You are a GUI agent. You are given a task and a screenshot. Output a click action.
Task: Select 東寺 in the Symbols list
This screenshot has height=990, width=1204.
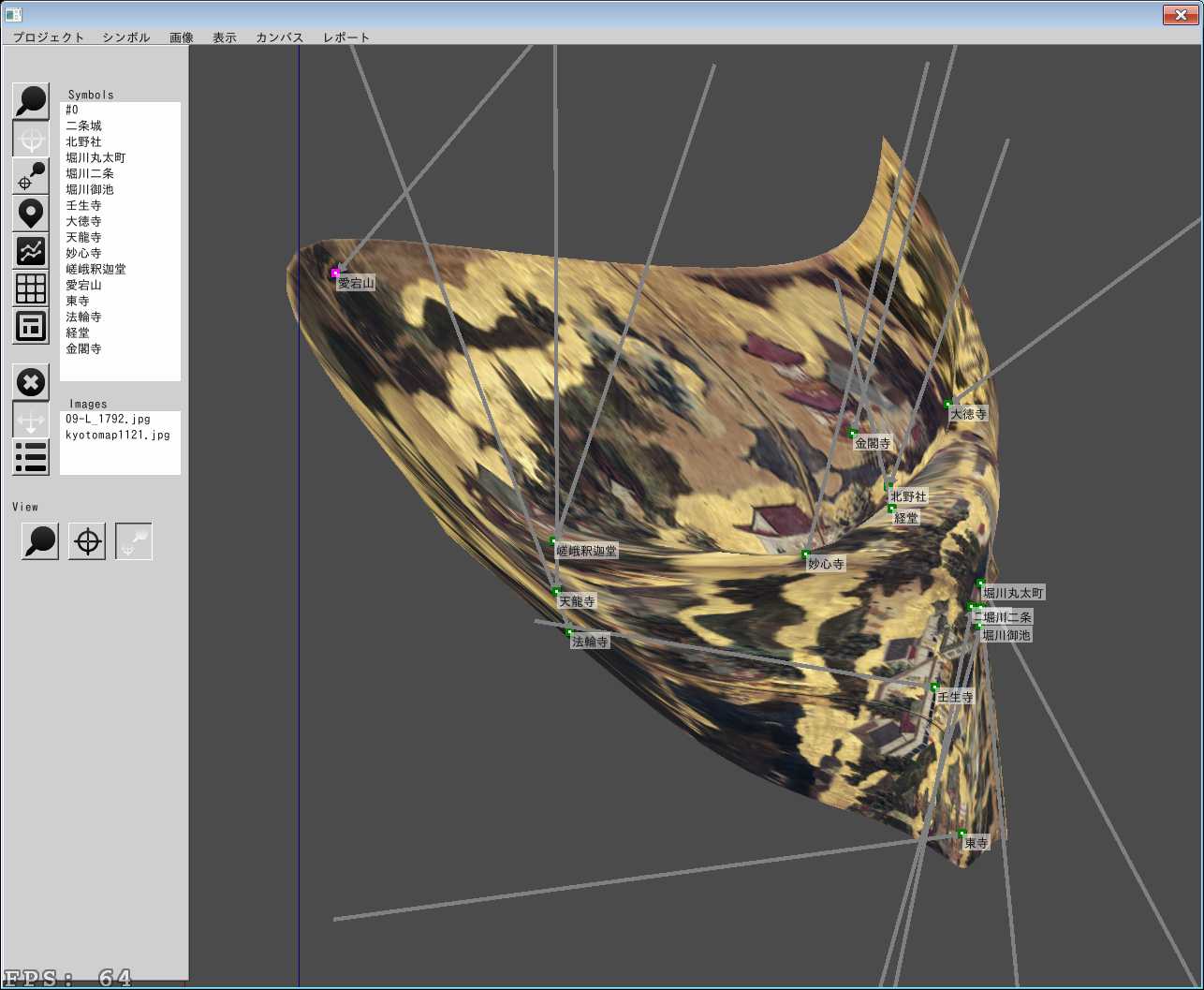tap(120, 301)
